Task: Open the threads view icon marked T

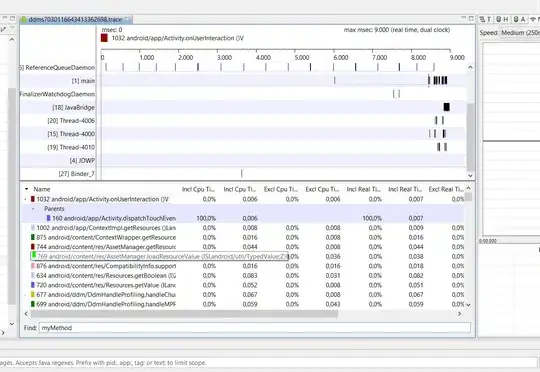Action: (486, 19)
